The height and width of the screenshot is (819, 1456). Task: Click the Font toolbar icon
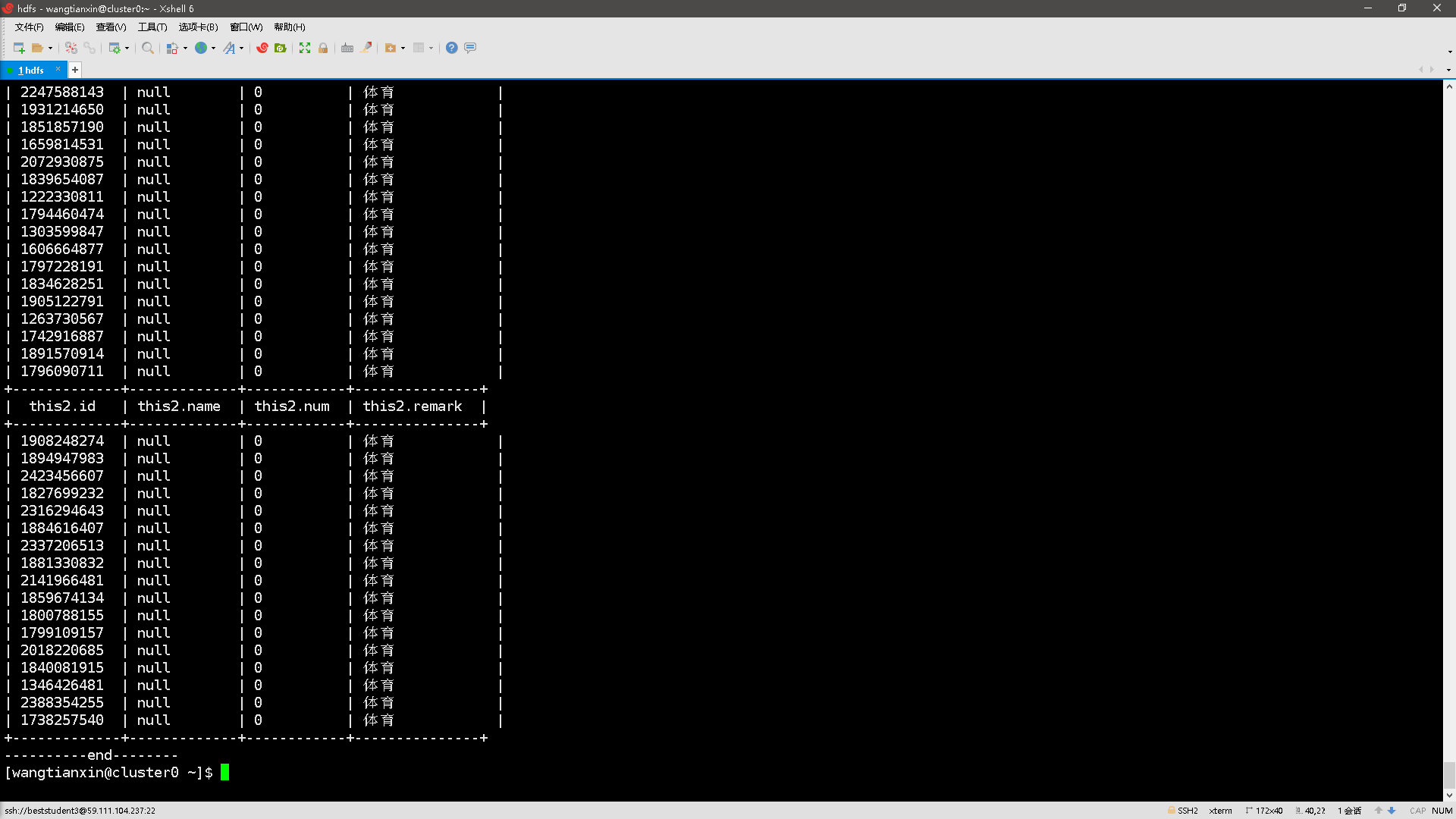(229, 48)
